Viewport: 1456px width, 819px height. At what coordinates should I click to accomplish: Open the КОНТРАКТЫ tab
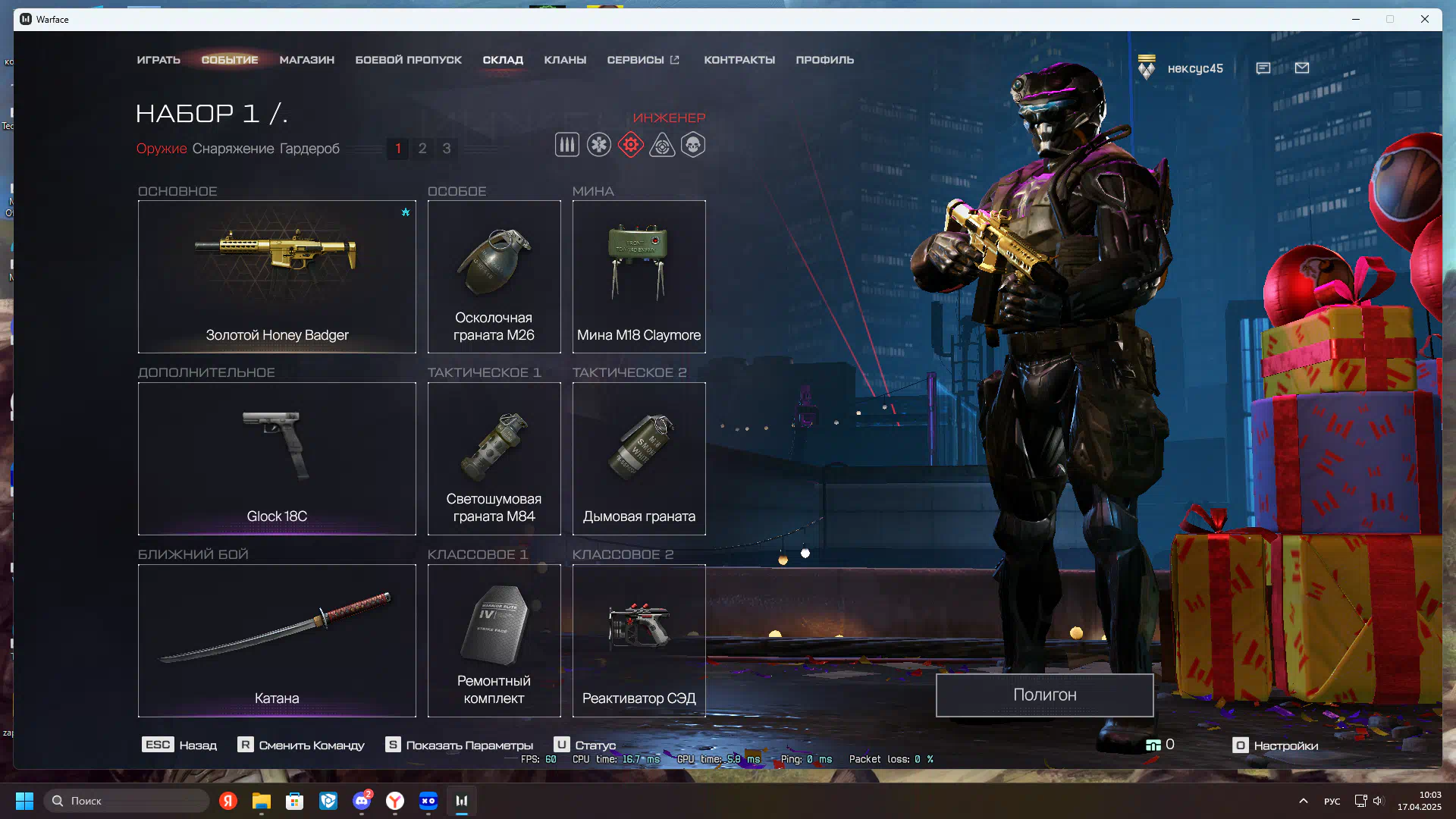click(739, 60)
